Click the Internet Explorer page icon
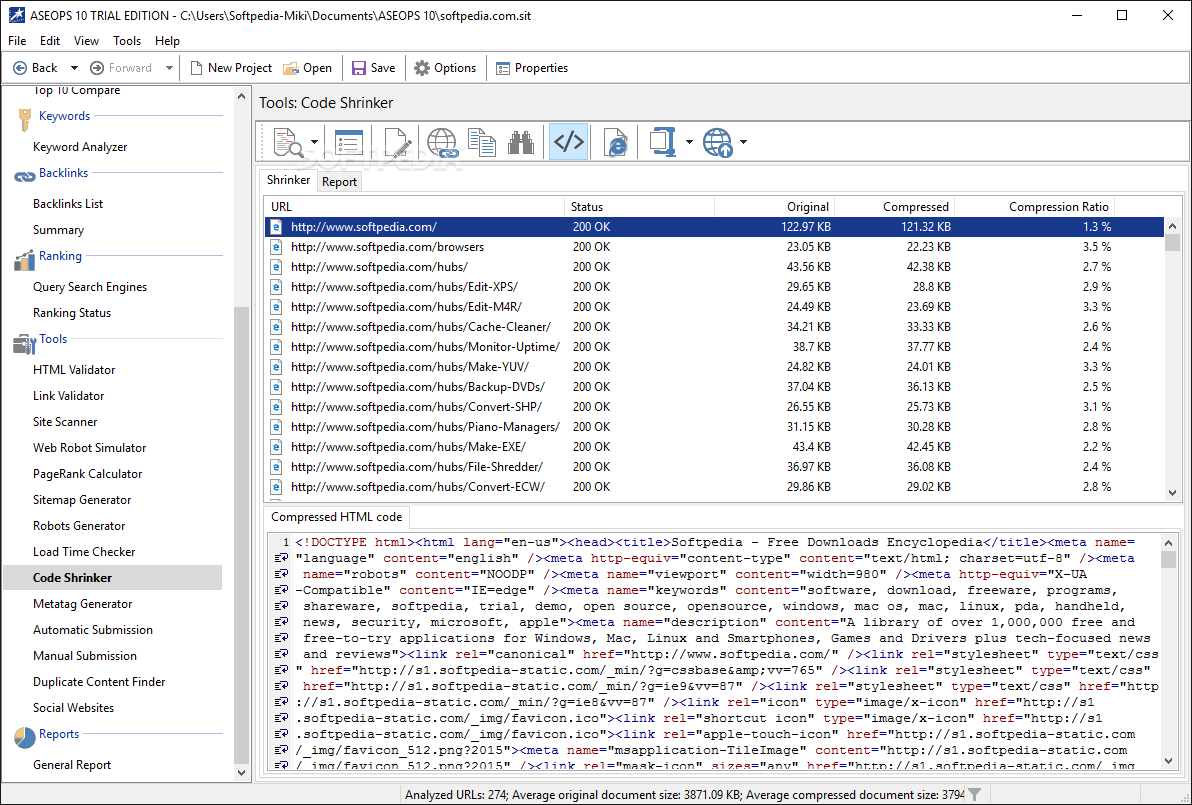 click(x=615, y=142)
